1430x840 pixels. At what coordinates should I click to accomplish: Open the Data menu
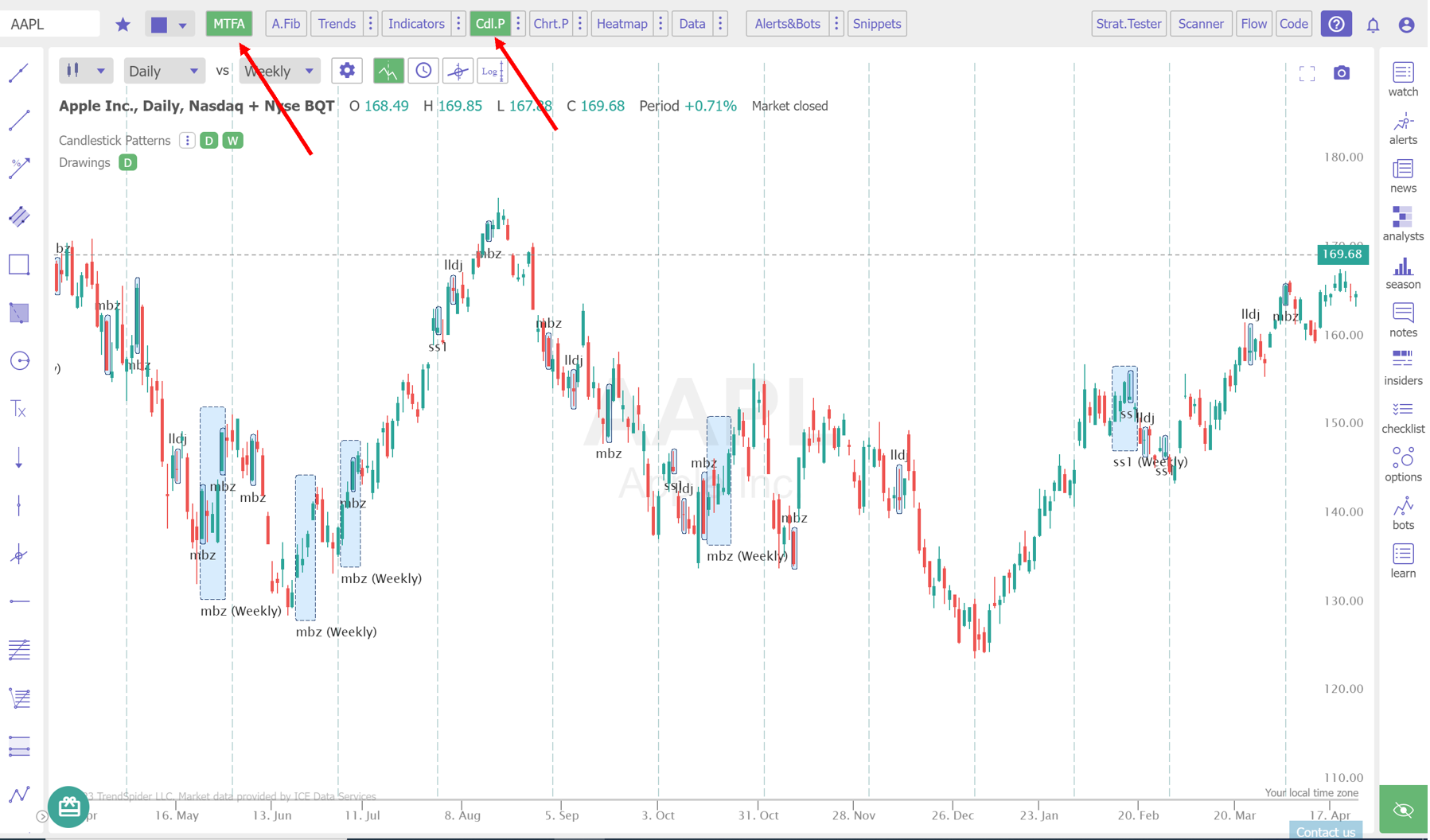click(x=692, y=24)
